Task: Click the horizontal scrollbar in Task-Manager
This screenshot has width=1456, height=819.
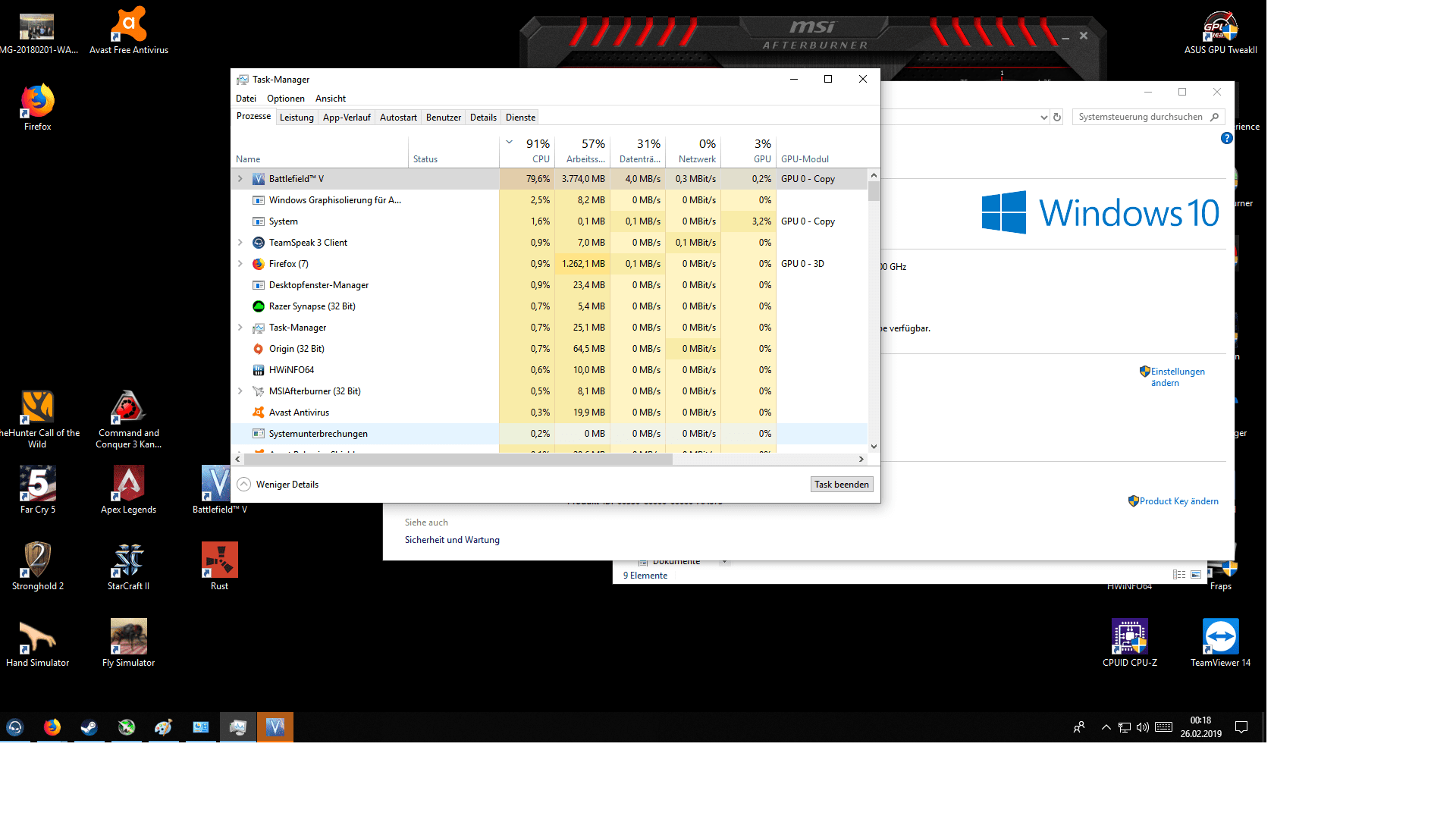Action: click(x=458, y=459)
